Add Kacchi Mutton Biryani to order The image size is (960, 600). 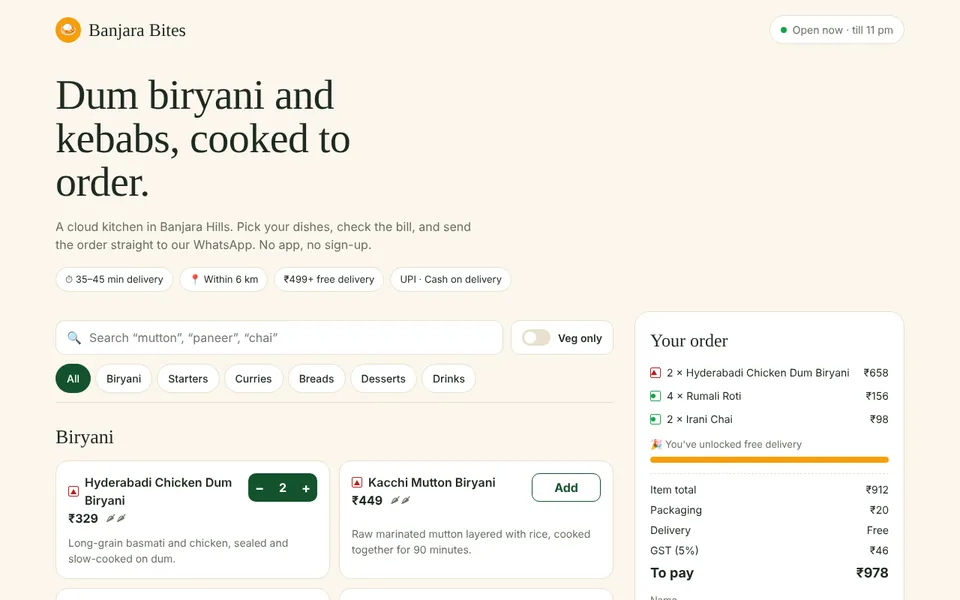click(566, 488)
